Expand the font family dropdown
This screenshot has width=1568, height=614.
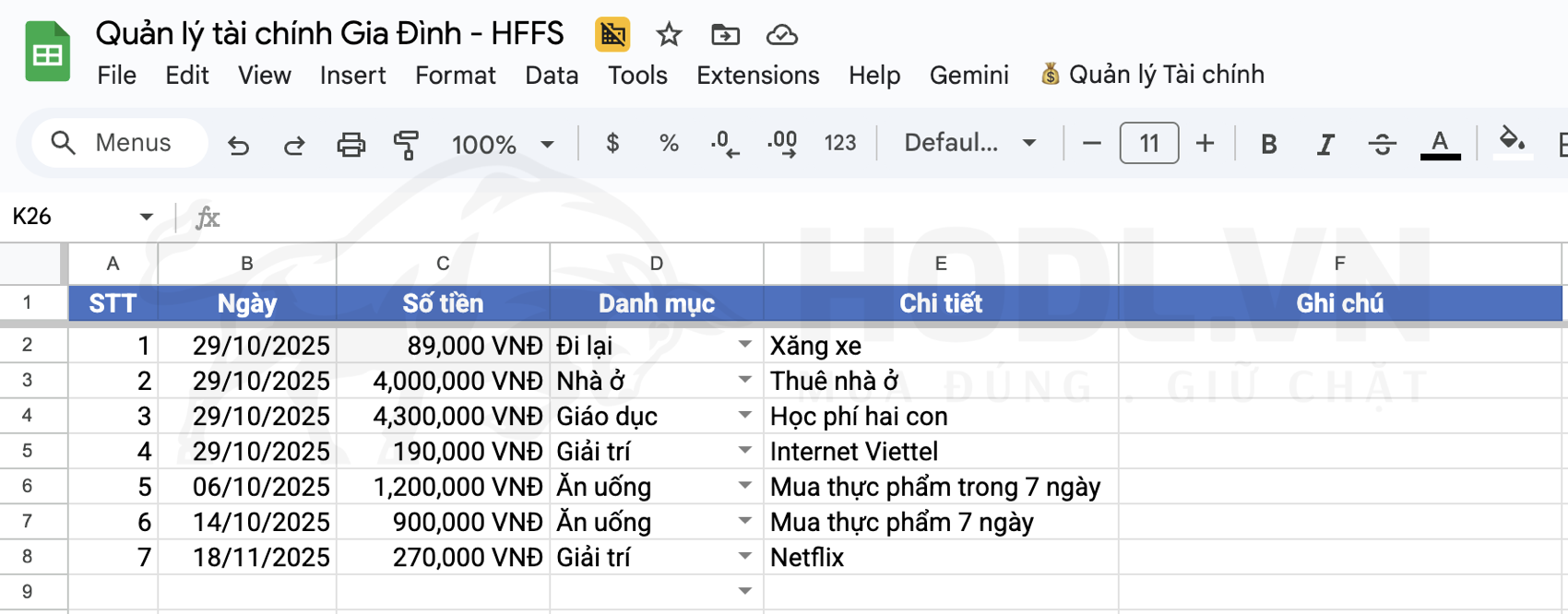[x=969, y=143]
